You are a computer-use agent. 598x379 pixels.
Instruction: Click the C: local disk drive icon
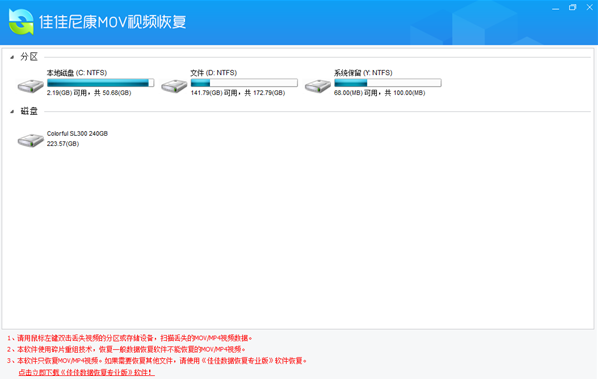point(31,86)
